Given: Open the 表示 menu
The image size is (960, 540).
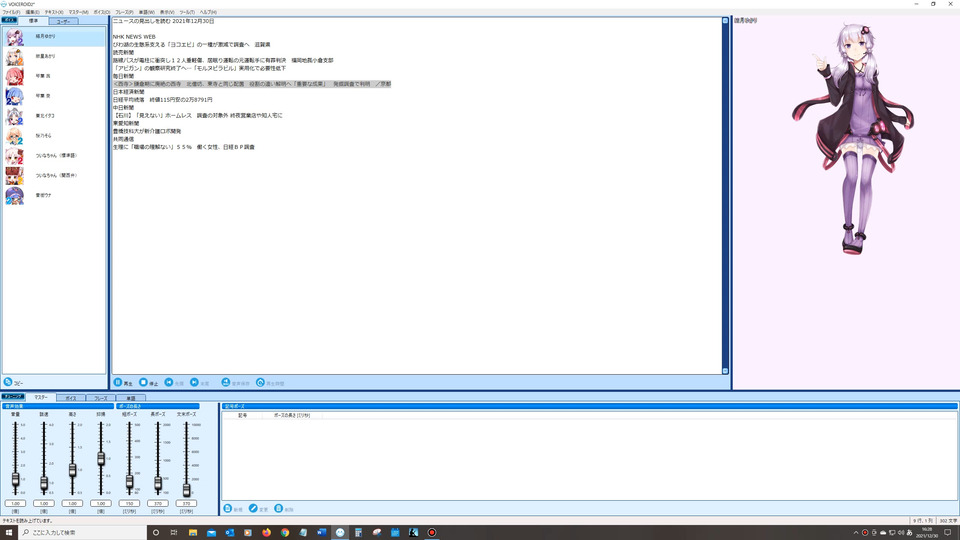Looking at the screenshot, I should tap(167, 12).
